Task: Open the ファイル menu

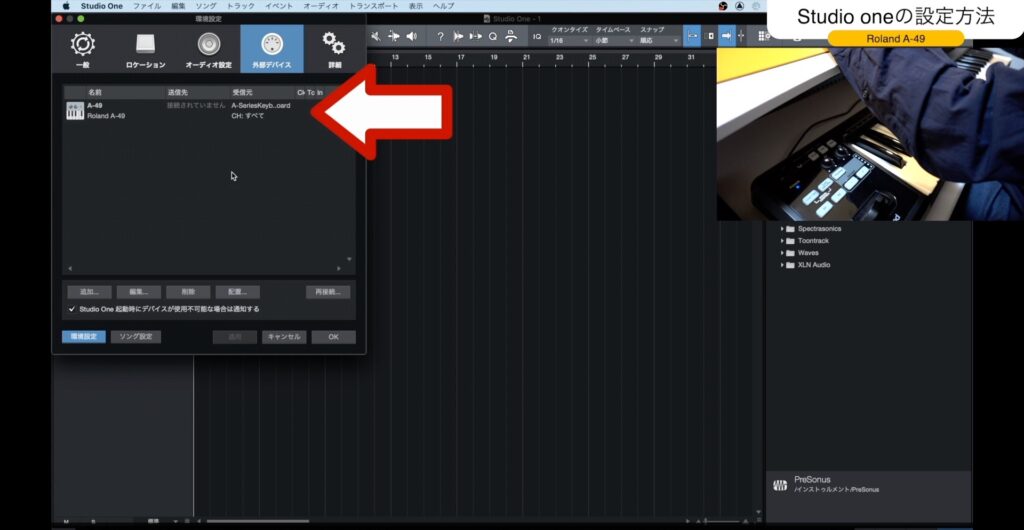Action: 146,6
